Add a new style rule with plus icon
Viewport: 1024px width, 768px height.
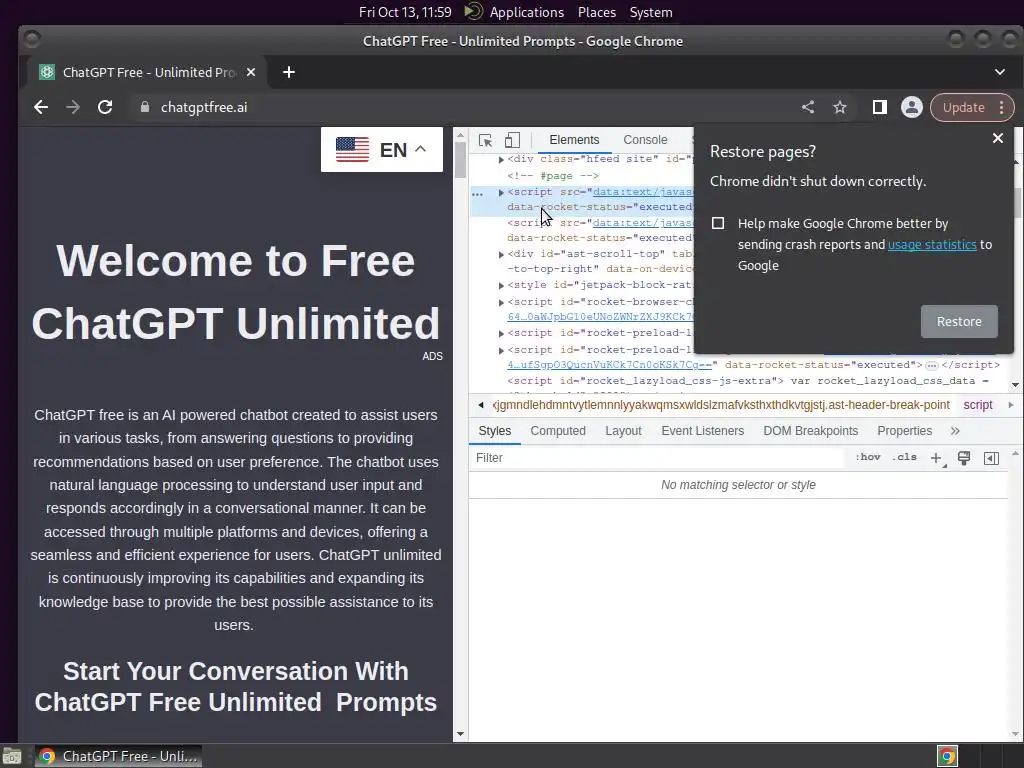tap(936, 458)
